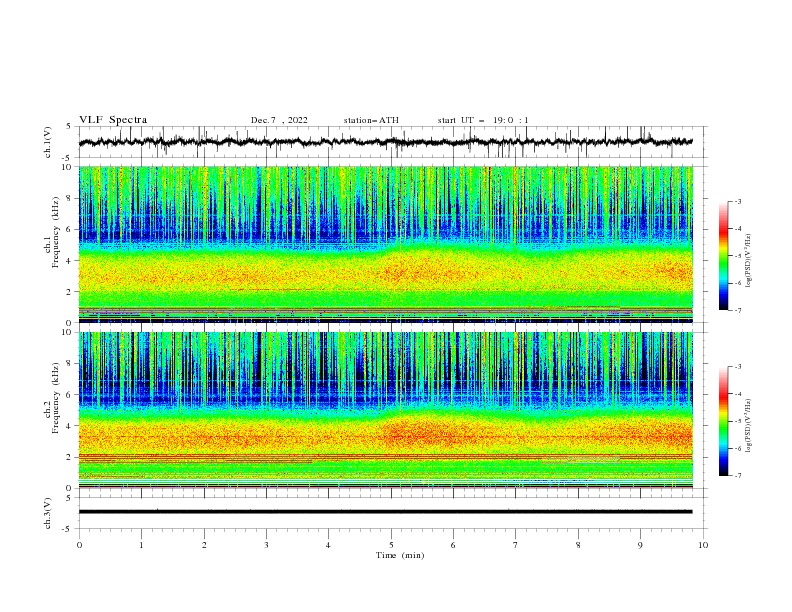Click the ch.1 voltage waveform trace
Image resolution: width=792 pixels, height=612 pixels.
[385, 142]
